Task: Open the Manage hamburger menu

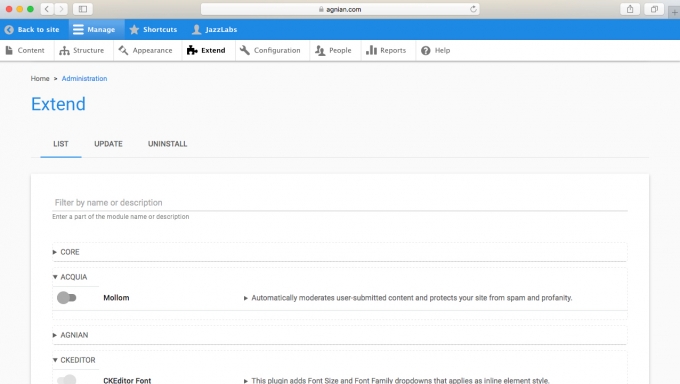Action: point(94,30)
